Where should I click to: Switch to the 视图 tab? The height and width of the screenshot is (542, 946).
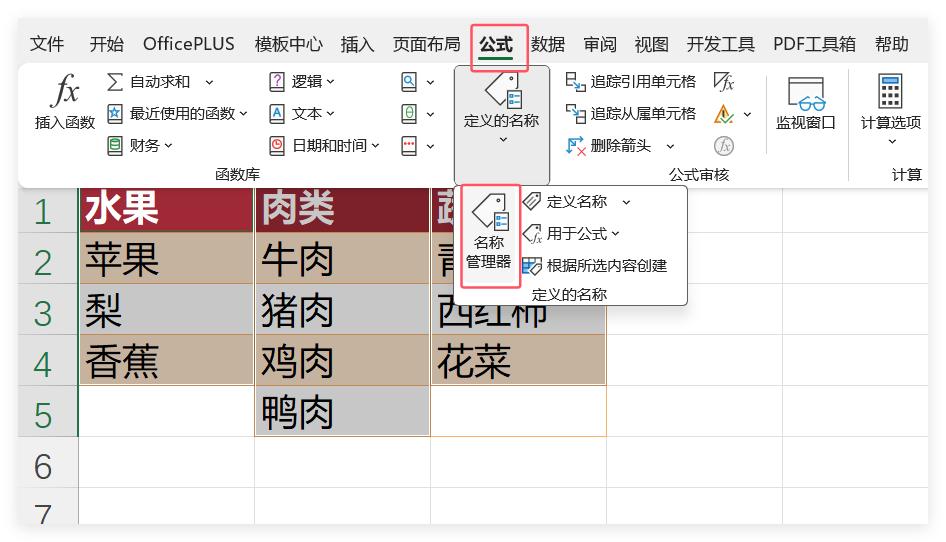tap(652, 44)
